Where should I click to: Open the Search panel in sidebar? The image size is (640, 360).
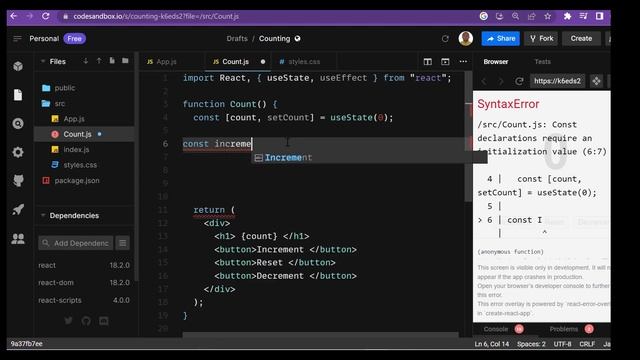pos(18,123)
